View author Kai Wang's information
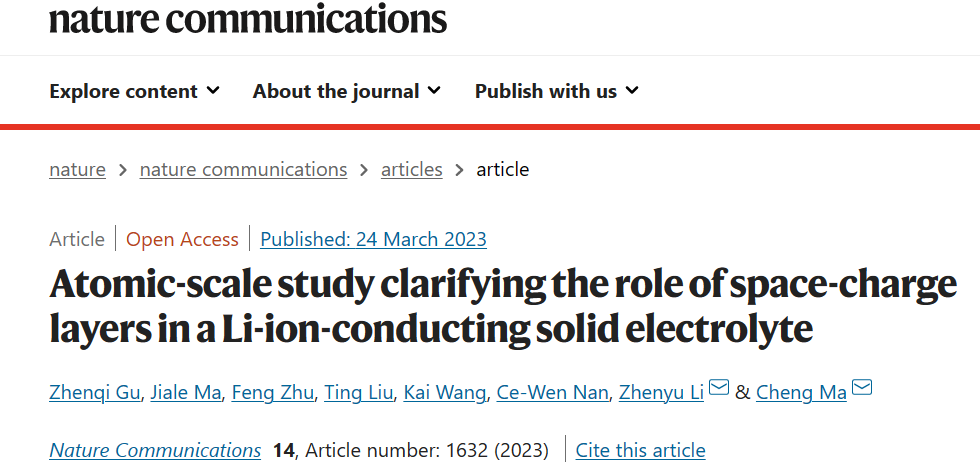Image resolution: width=980 pixels, height=476 pixels. [x=444, y=393]
